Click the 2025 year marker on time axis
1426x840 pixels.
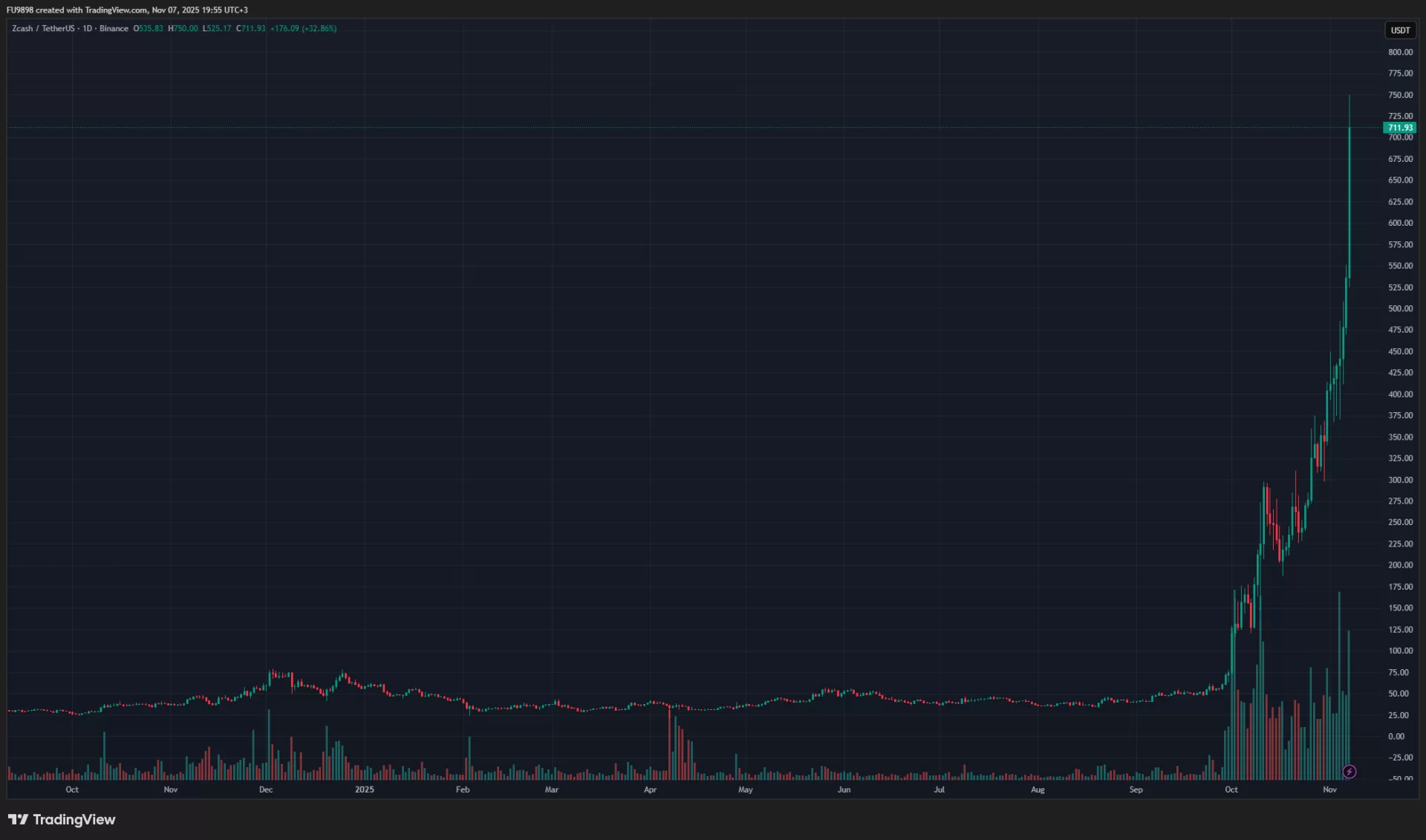click(x=364, y=789)
